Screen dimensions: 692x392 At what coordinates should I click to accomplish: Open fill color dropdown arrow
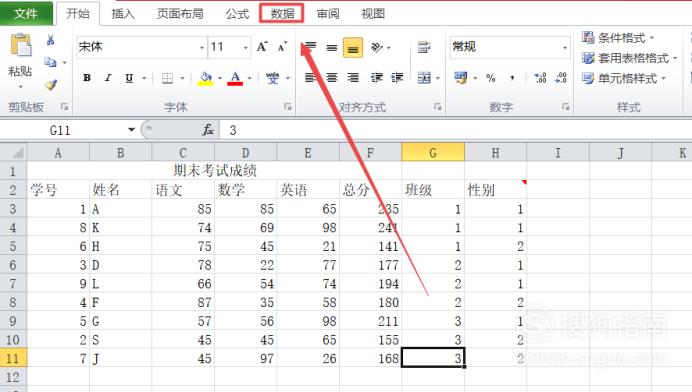220,79
